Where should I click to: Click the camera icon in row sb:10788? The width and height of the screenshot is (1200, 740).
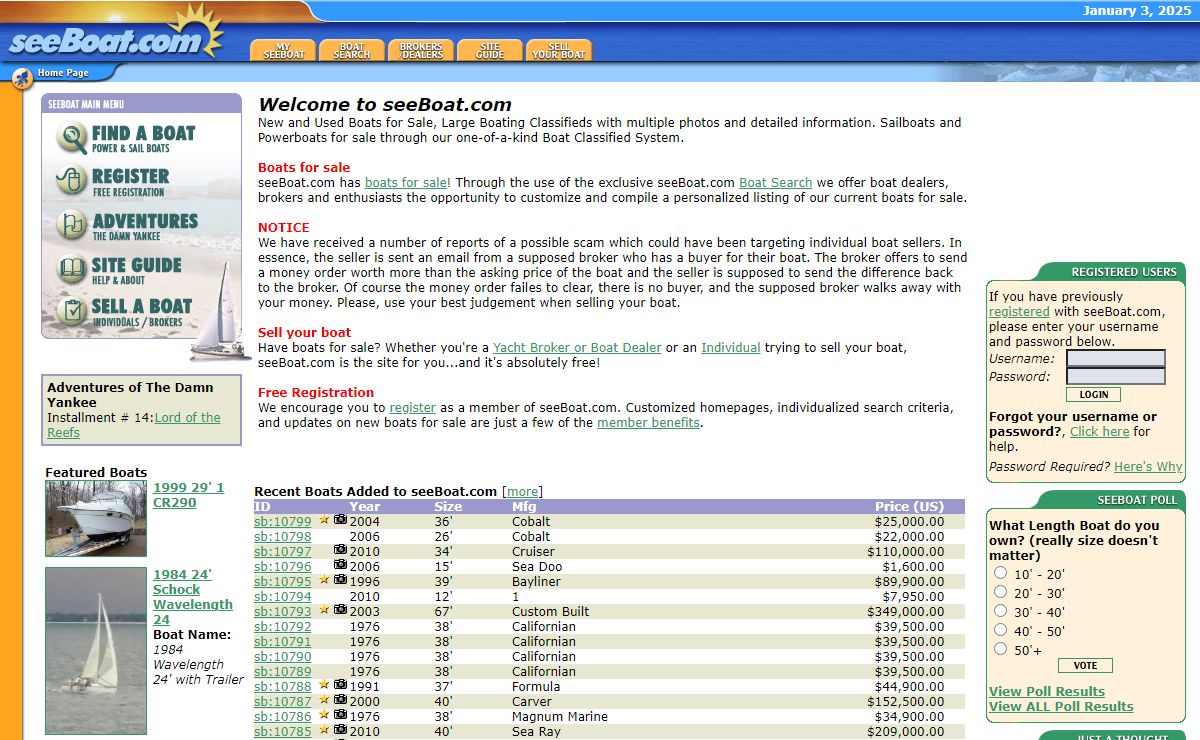[340, 685]
